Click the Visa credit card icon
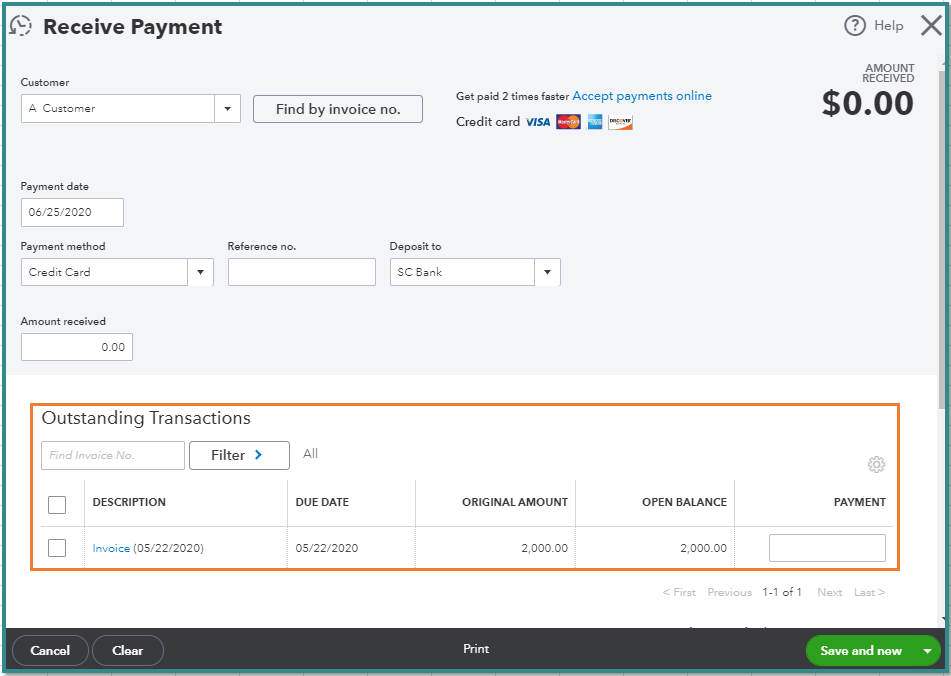This screenshot has height=676, width=951. pos(536,121)
